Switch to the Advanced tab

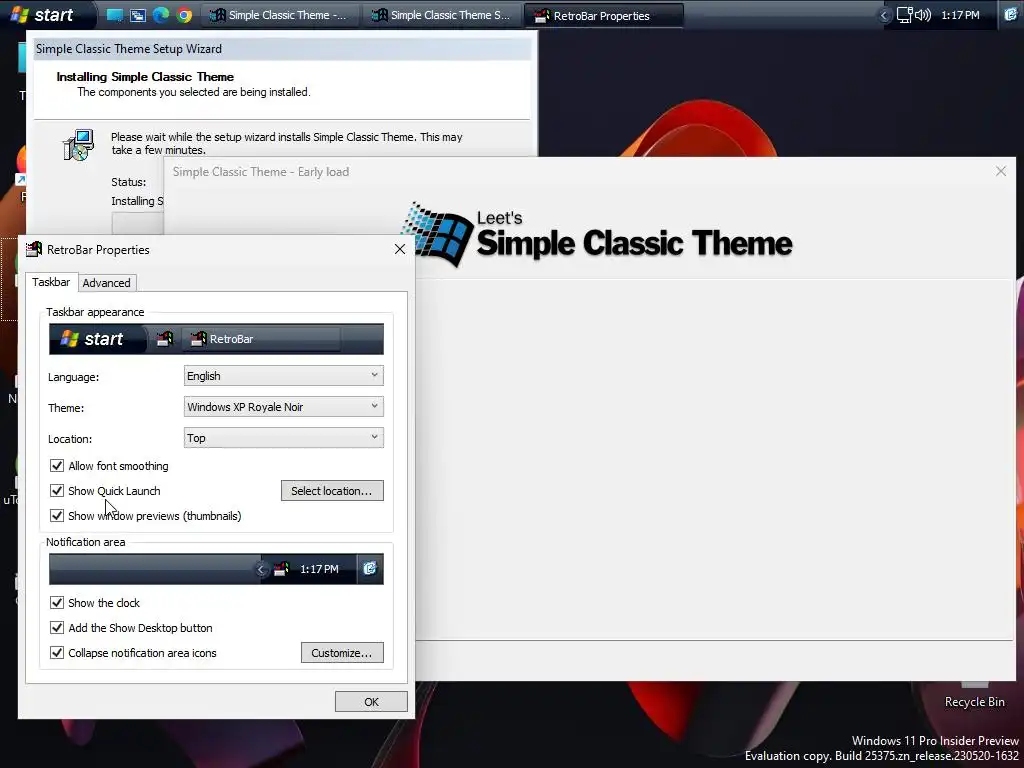(106, 283)
